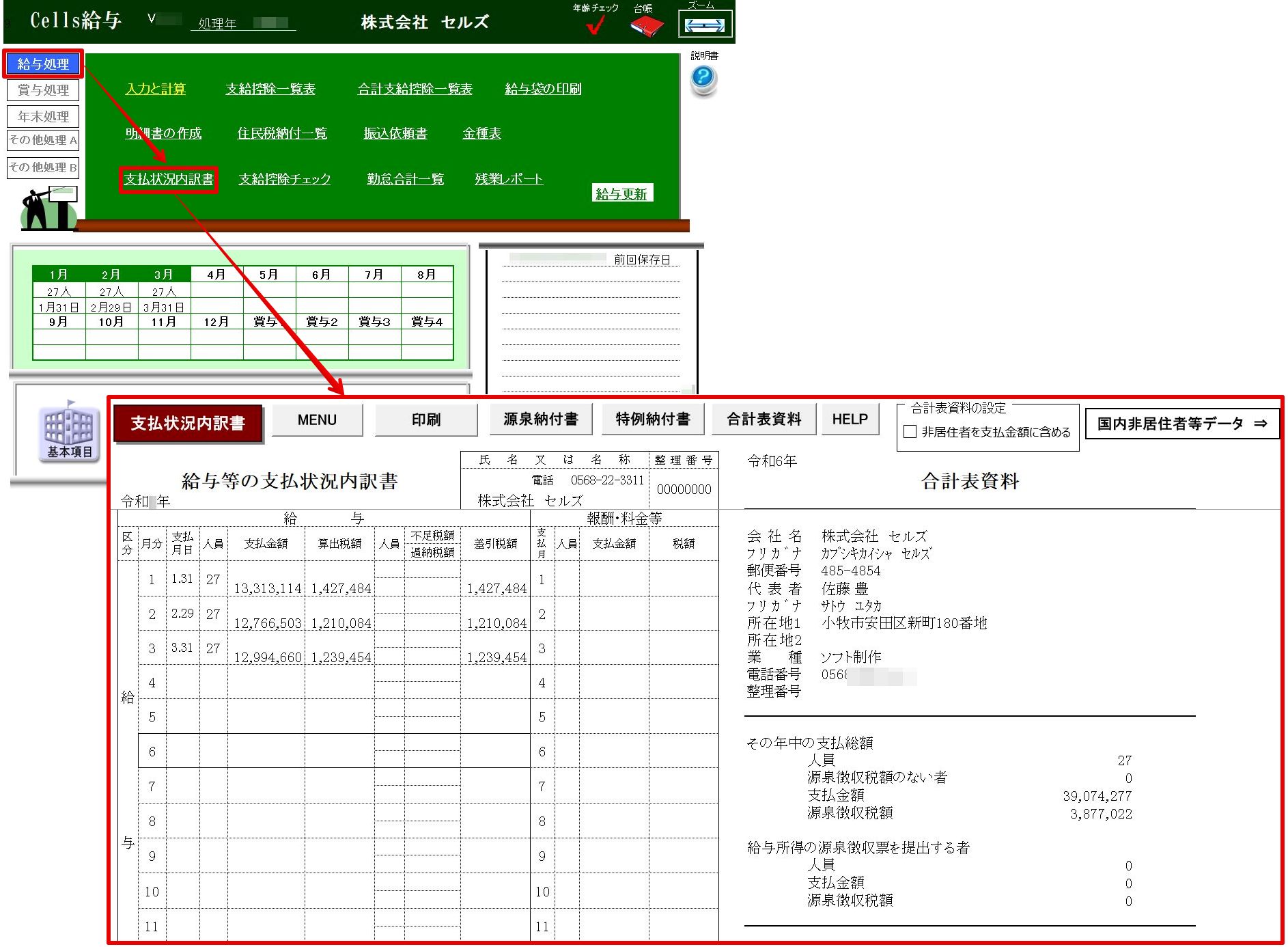1288x947 pixels.
Task: Switch to the 賞与処理 side tab
Action: [43, 90]
